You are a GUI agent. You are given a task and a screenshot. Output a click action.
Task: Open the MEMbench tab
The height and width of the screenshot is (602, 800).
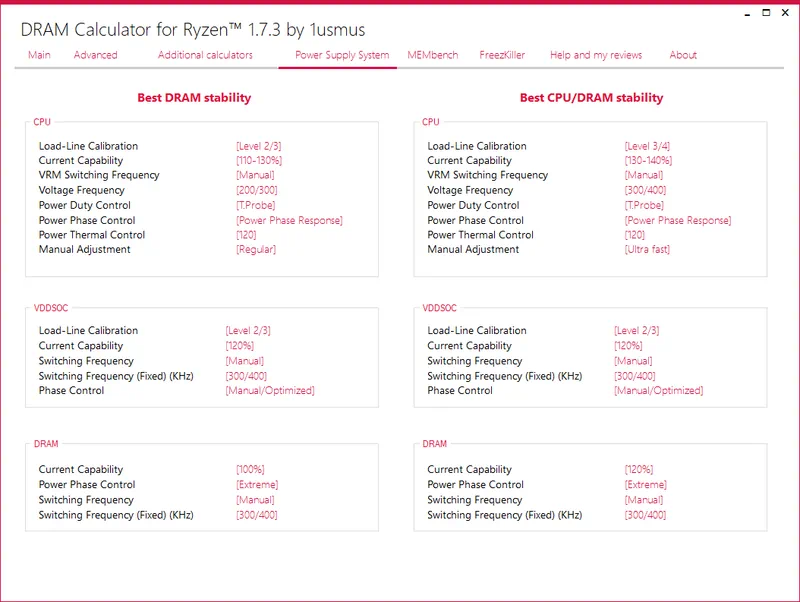433,55
